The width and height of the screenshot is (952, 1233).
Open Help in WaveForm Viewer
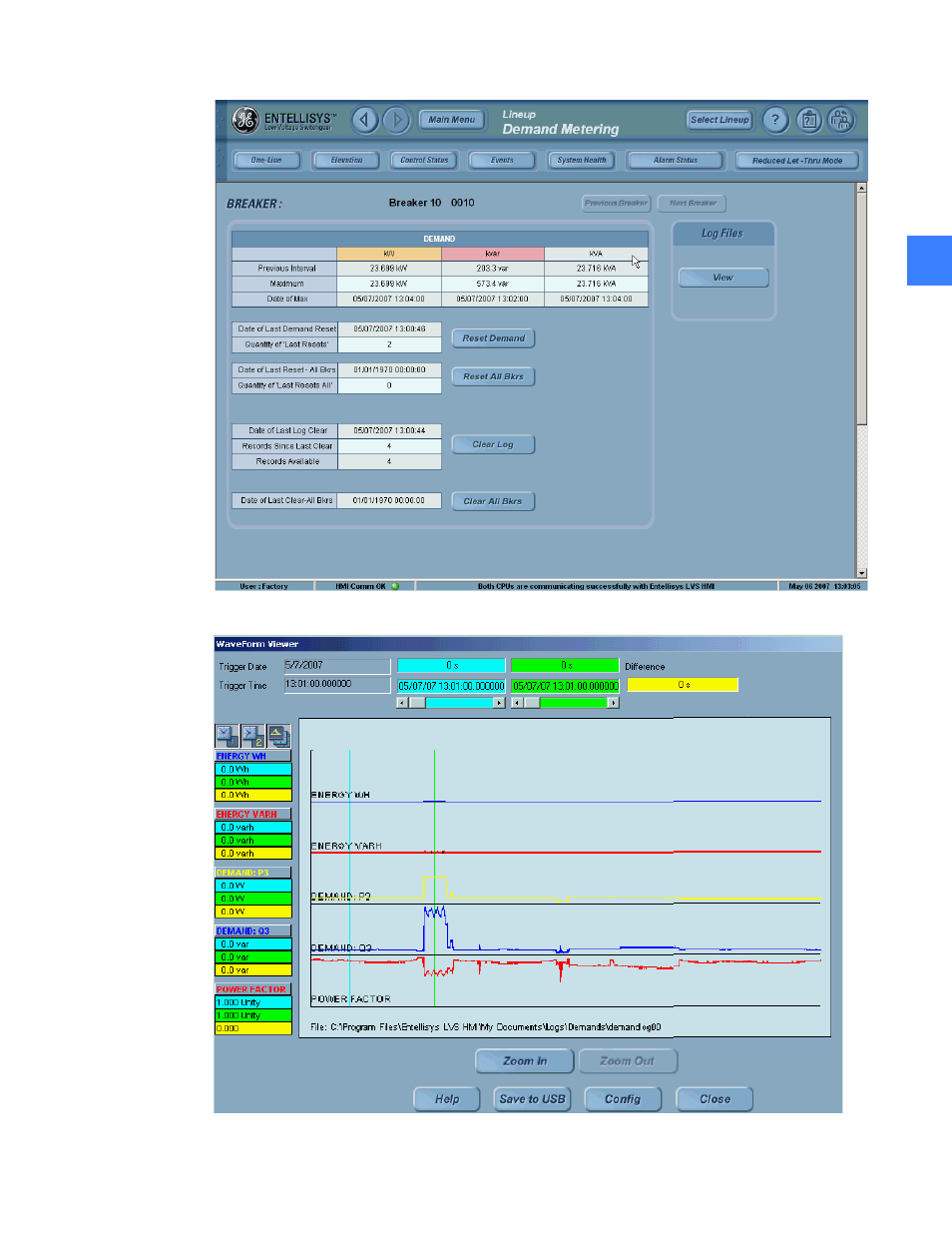(447, 1099)
